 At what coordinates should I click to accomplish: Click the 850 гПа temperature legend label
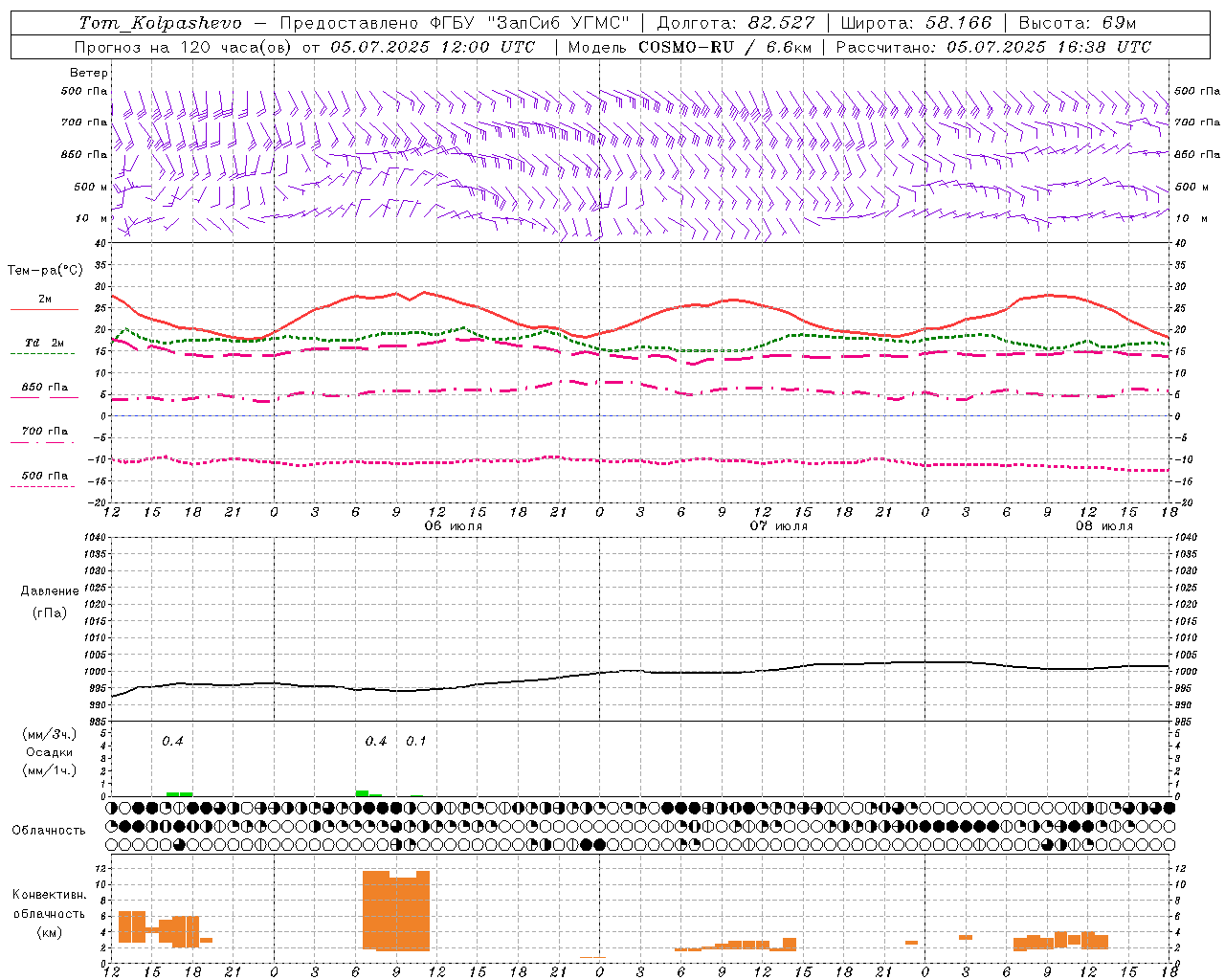pyautogui.click(x=45, y=388)
